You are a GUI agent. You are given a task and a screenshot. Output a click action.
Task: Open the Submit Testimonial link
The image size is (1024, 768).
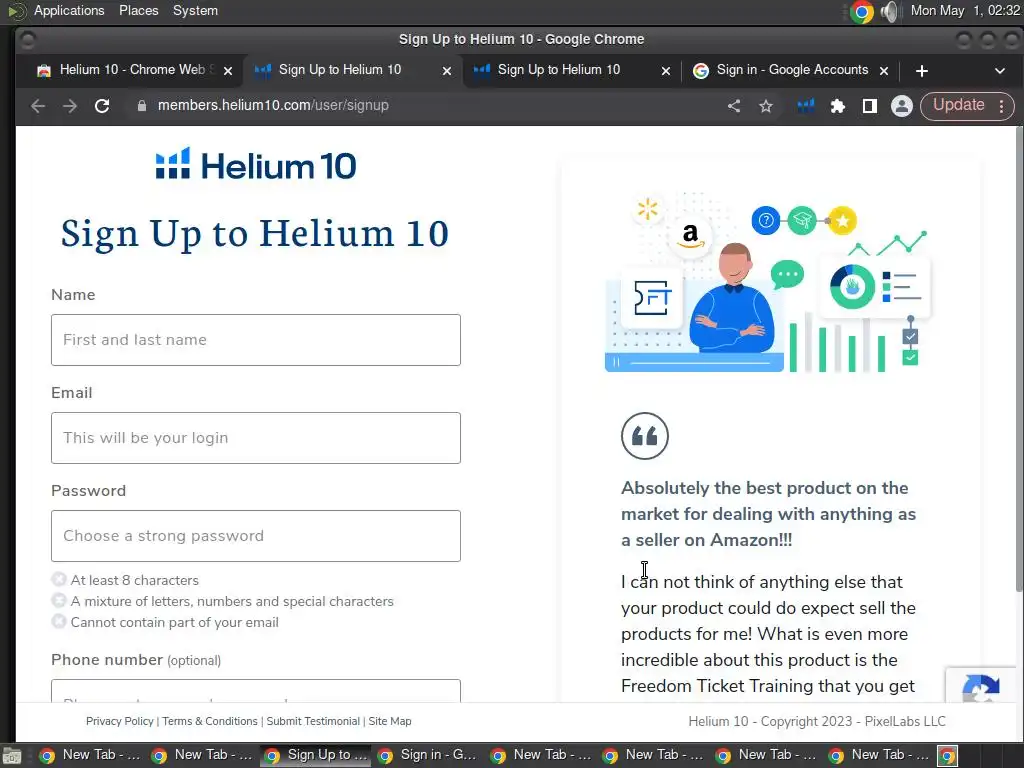point(313,721)
